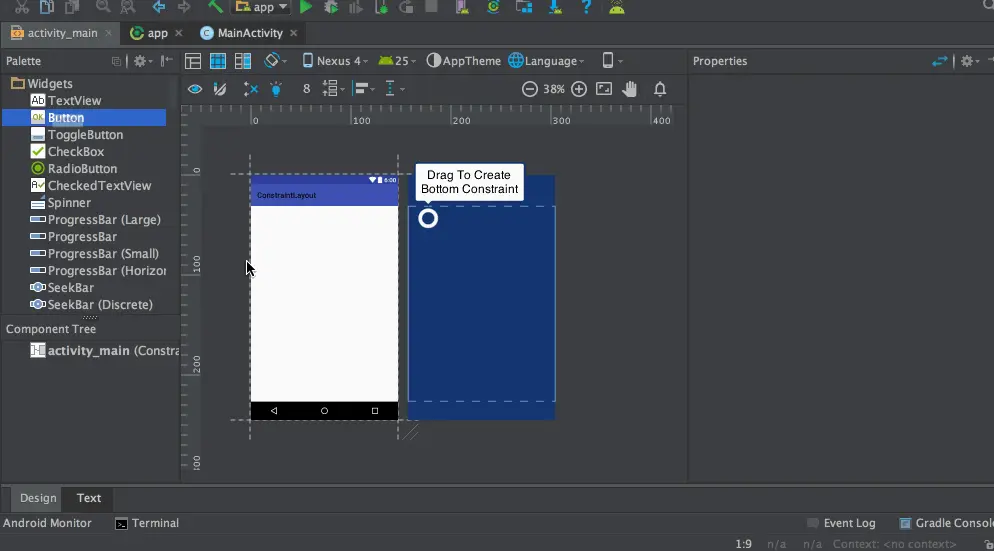Click the zoom to fit screen icon
994x551 pixels.
coord(604,89)
